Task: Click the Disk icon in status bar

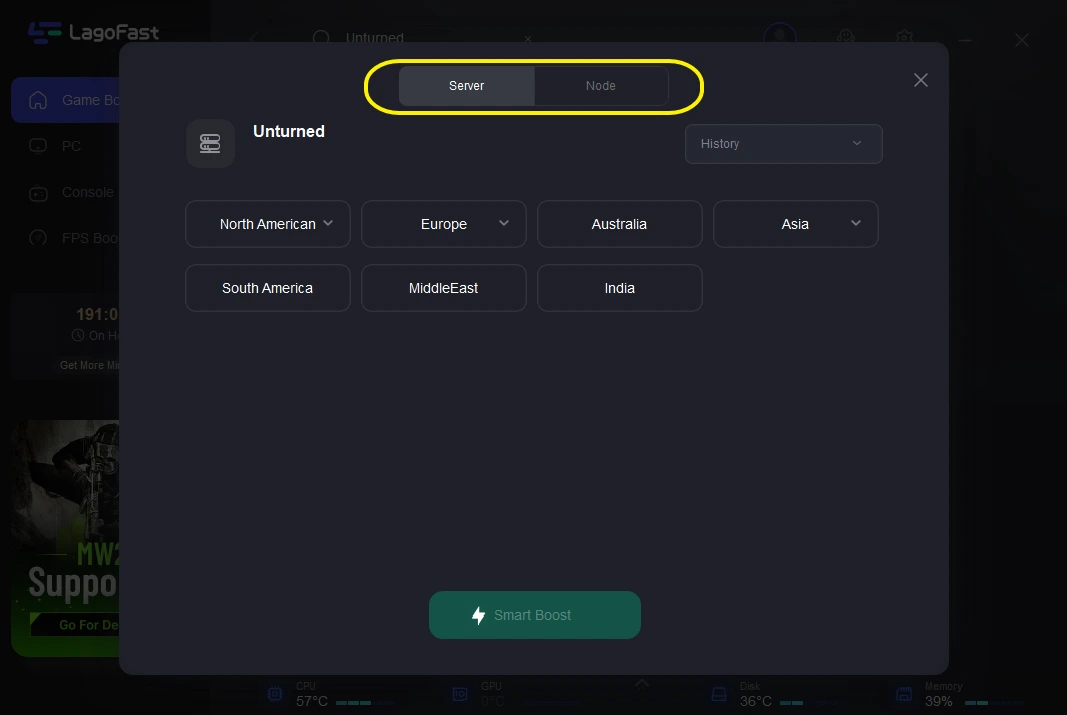Action: 718,694
